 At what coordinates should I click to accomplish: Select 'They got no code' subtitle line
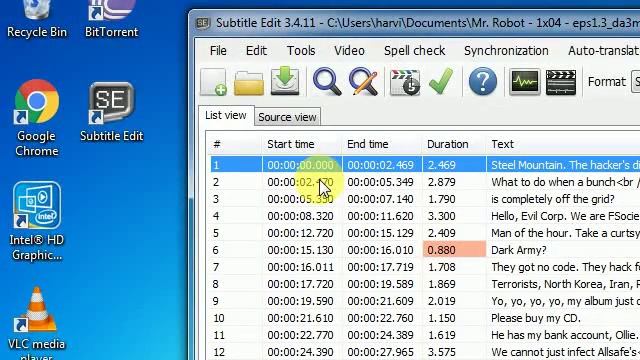[424, 267]
